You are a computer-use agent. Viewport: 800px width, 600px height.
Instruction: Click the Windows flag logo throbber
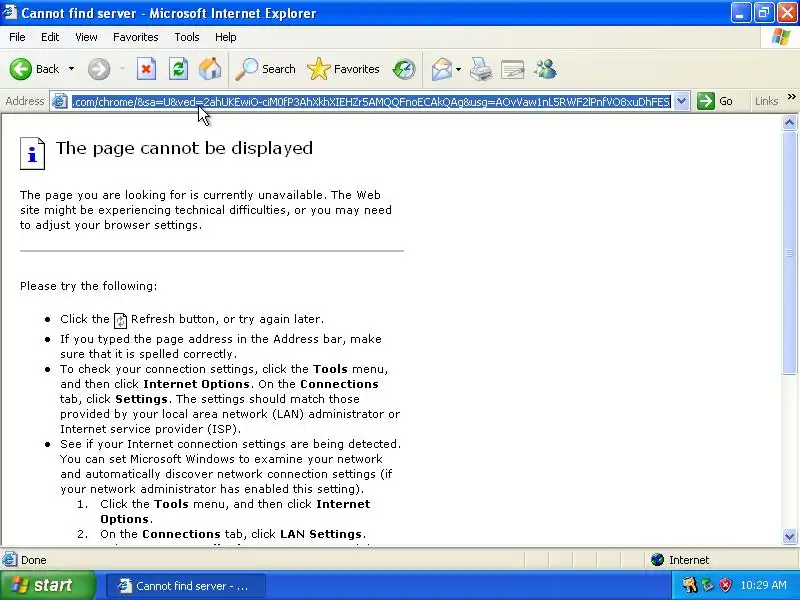[x=781, y=37]
